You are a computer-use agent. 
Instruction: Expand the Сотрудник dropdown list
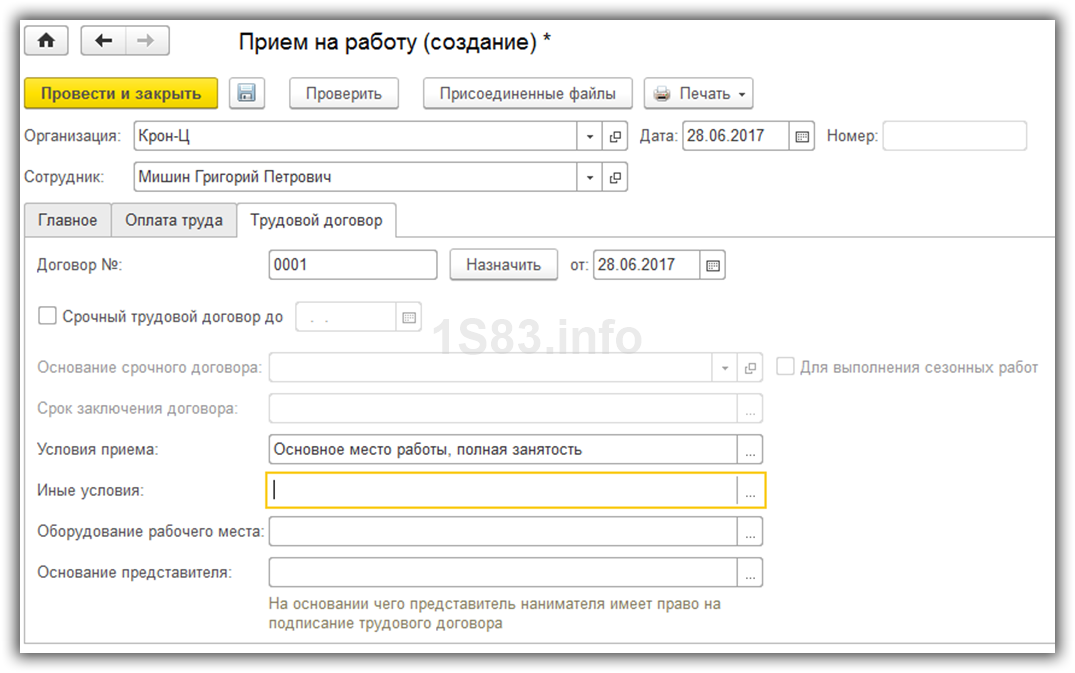pyautogui.click(x=590, y=178)
